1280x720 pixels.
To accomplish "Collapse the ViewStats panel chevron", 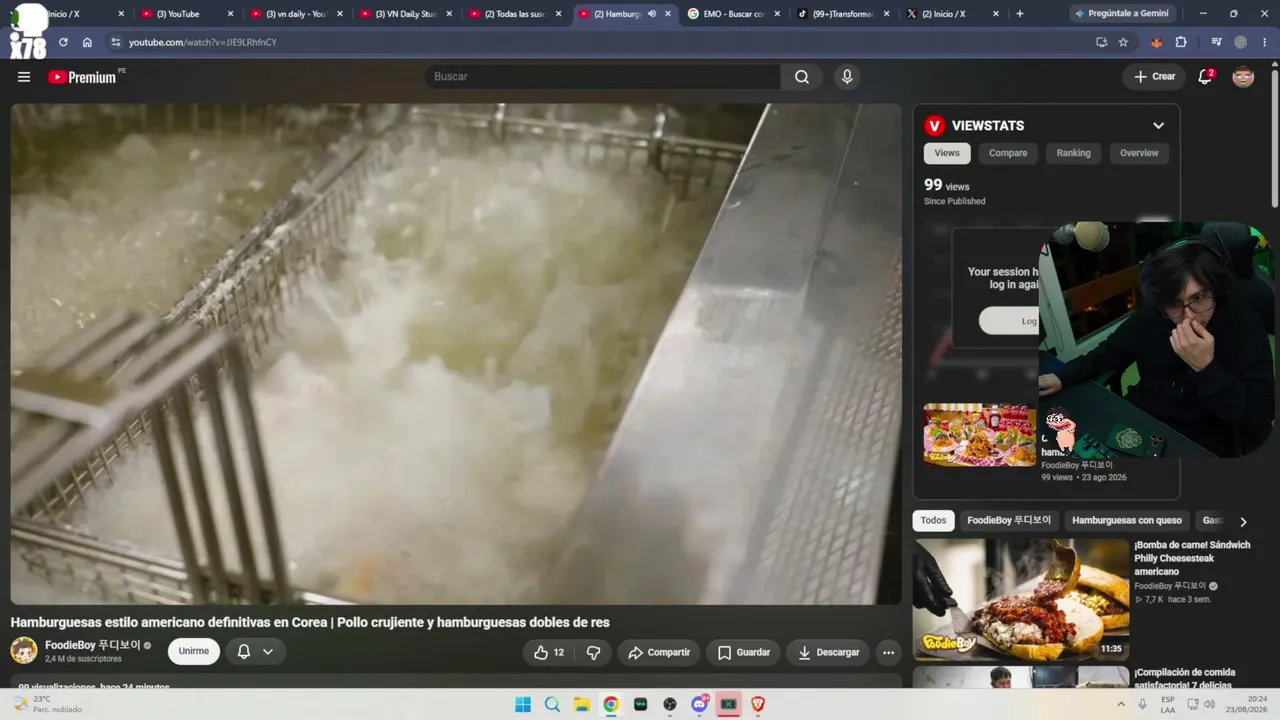I will coord(1158,125).
